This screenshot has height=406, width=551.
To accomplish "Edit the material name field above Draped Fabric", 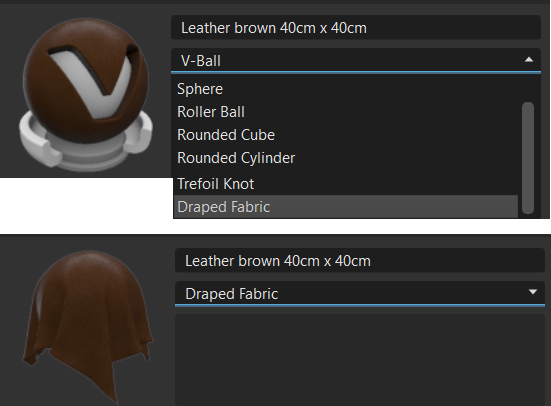I will (x=360, y=260).
